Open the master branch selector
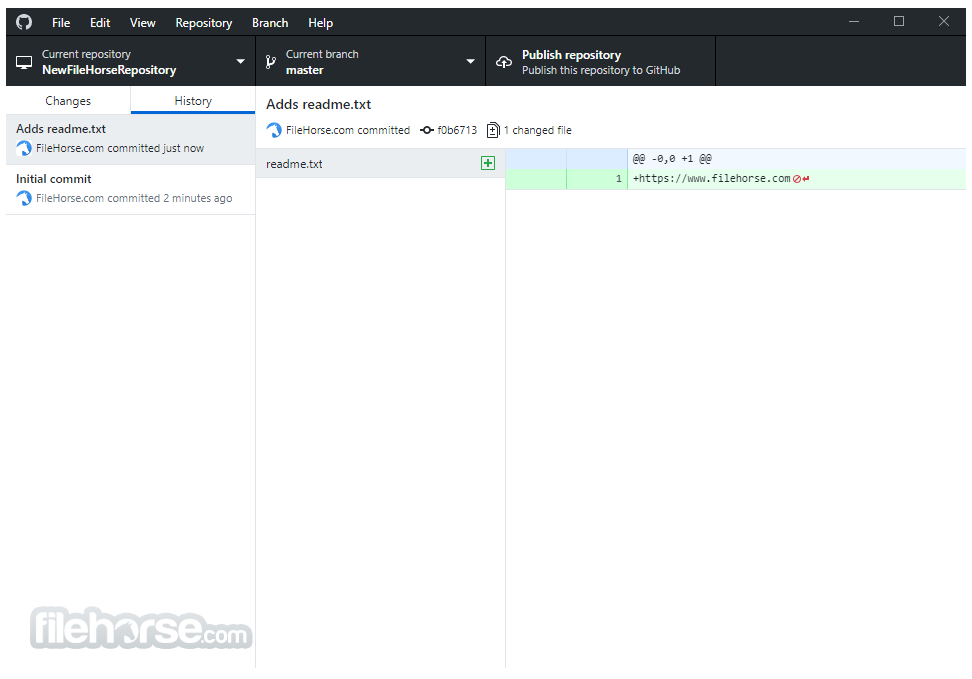Image resolution: width=972 pixels, height=679 pixels. 371,61
